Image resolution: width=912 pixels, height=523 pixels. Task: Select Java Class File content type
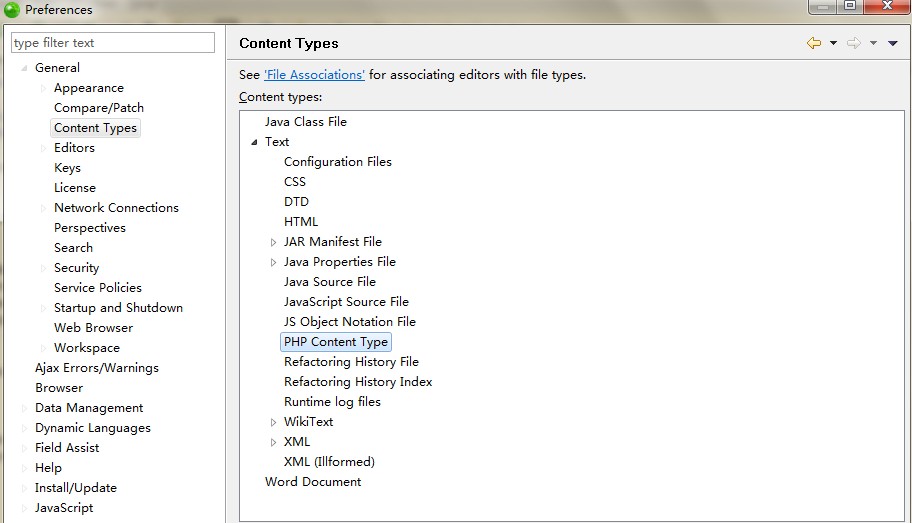point(306,122)
